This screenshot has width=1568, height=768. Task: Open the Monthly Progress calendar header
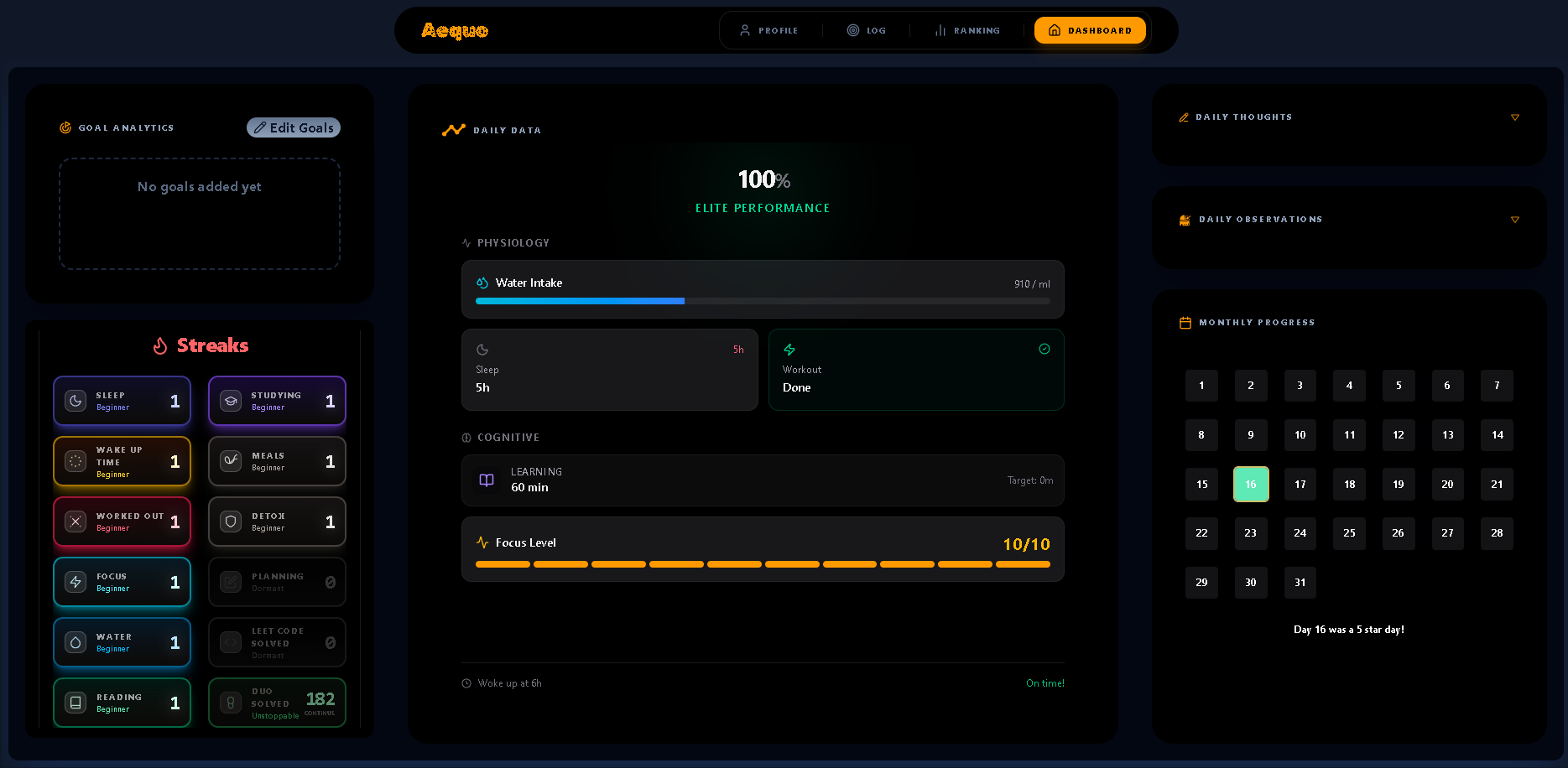pos(1256,323)
